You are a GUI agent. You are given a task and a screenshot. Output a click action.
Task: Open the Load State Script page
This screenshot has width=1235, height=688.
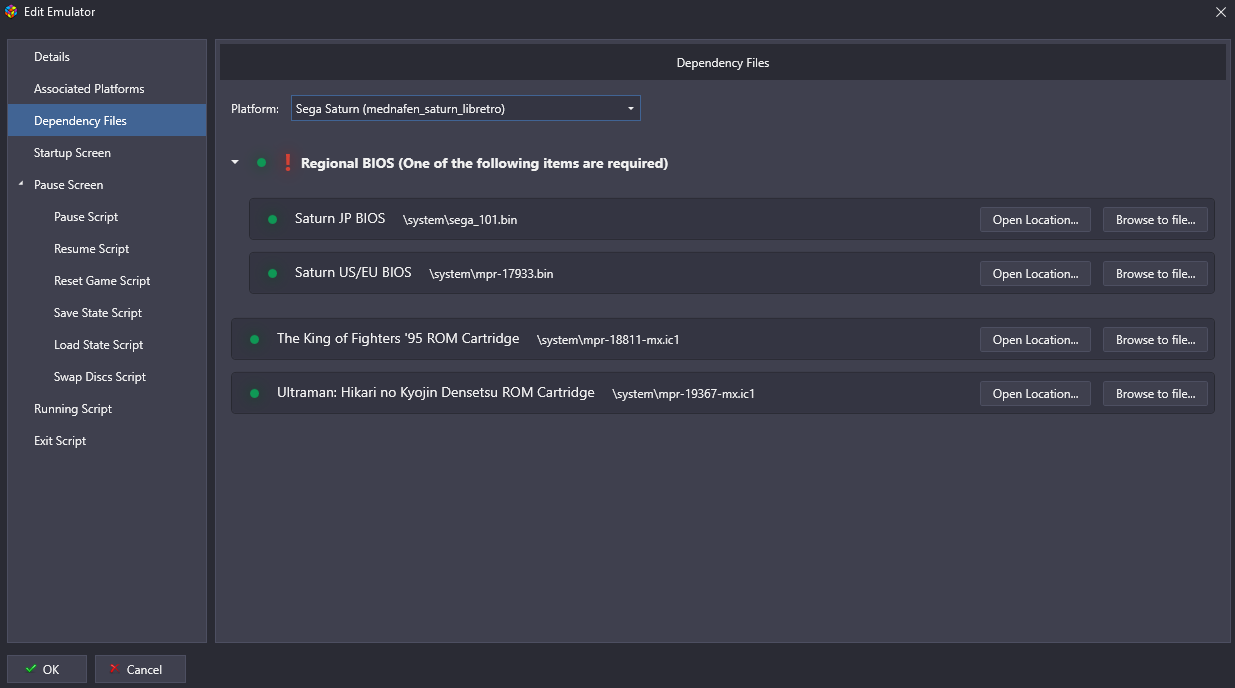coord(107,345)
